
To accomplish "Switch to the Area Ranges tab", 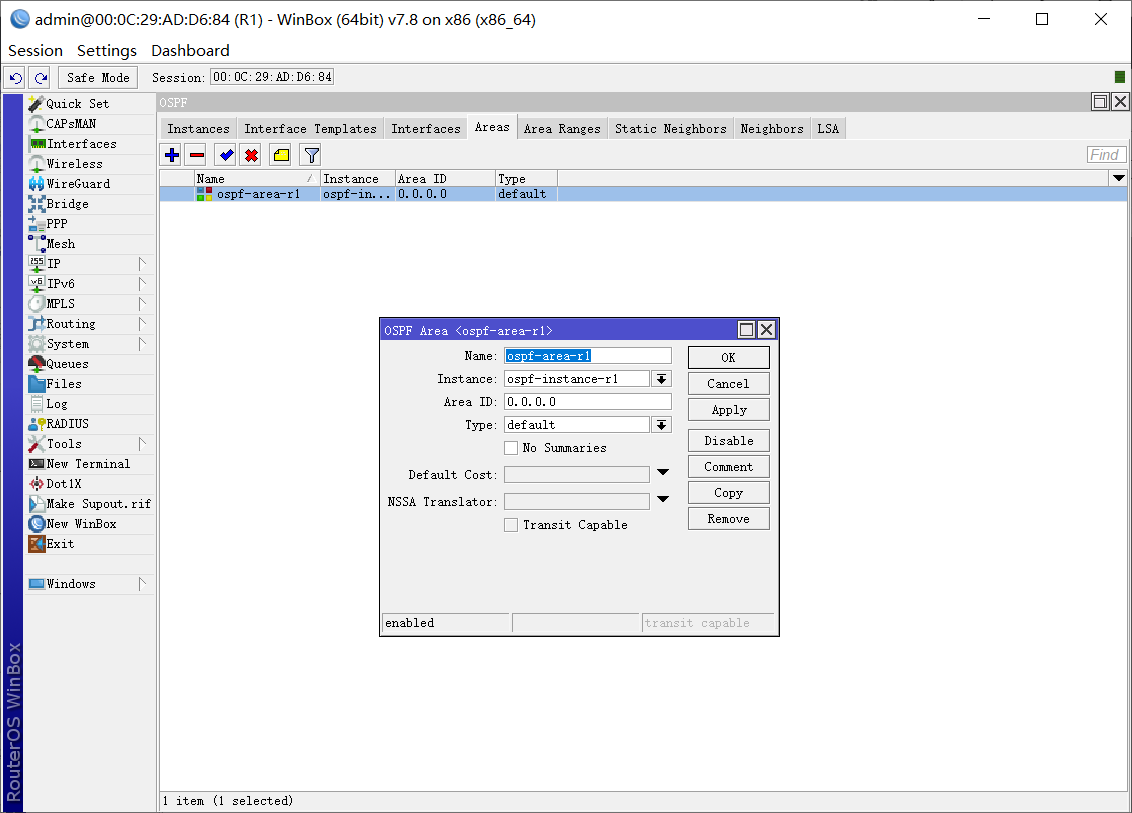I will click(x=562, y=129).
